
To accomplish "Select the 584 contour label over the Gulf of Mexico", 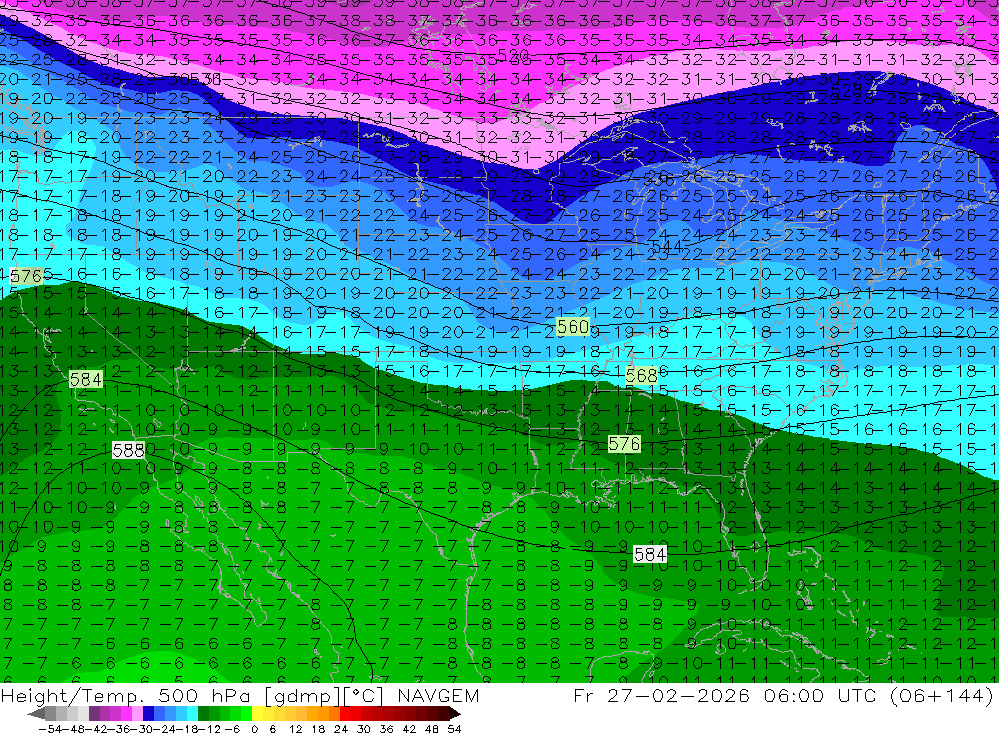I will pos(650,554).
